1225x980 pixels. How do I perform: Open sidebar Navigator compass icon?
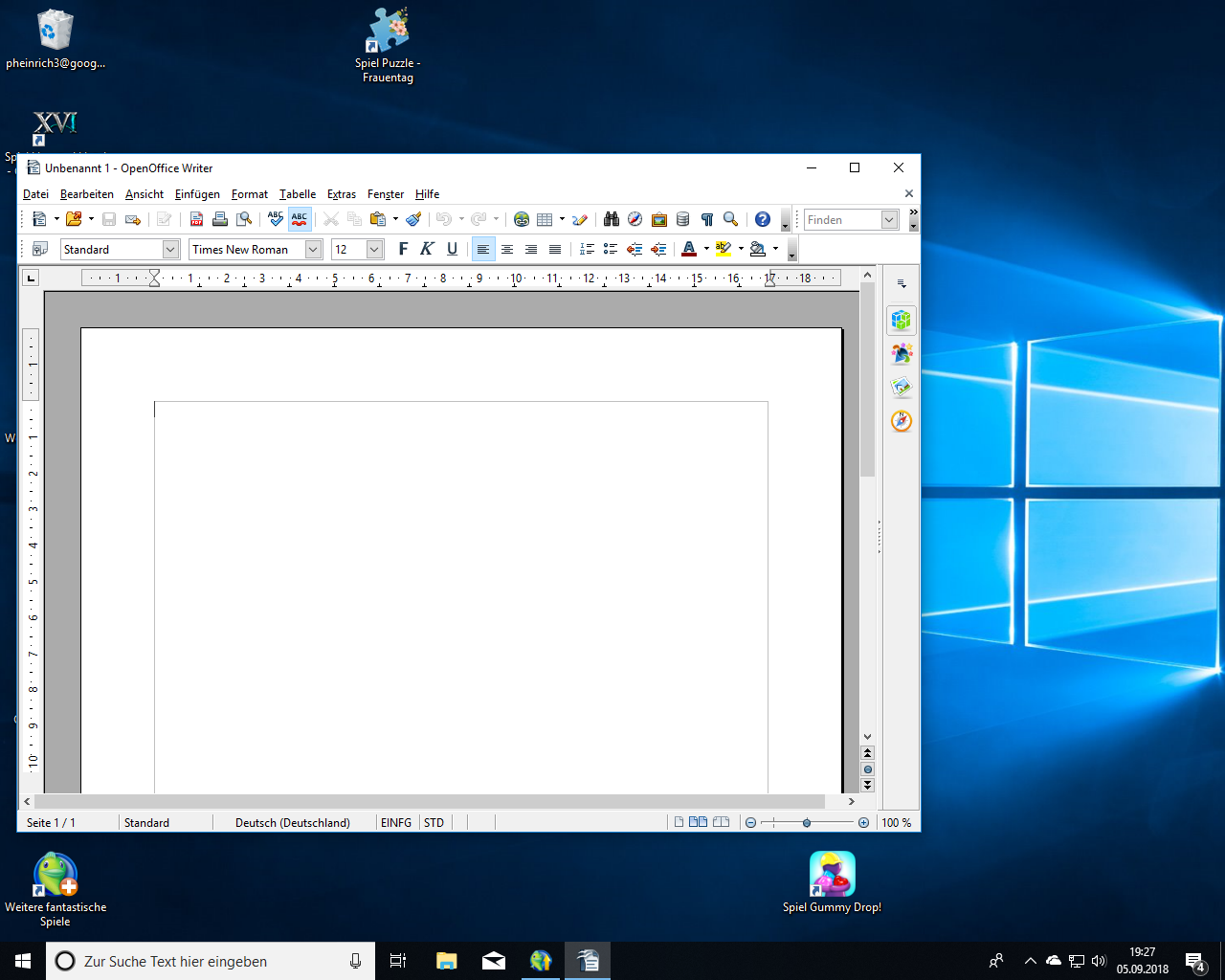click(x=902, y=421)
